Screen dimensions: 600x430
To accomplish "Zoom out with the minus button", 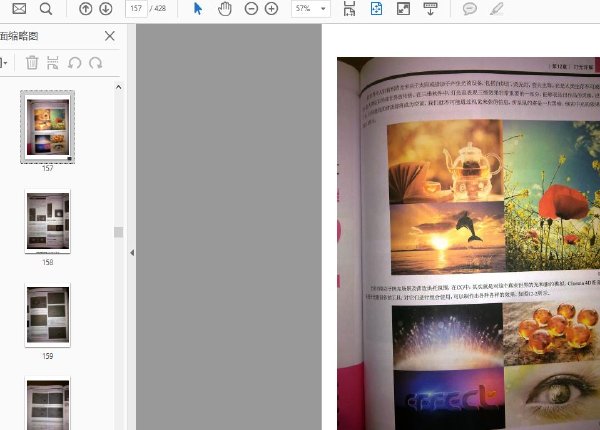I will 251,8.
